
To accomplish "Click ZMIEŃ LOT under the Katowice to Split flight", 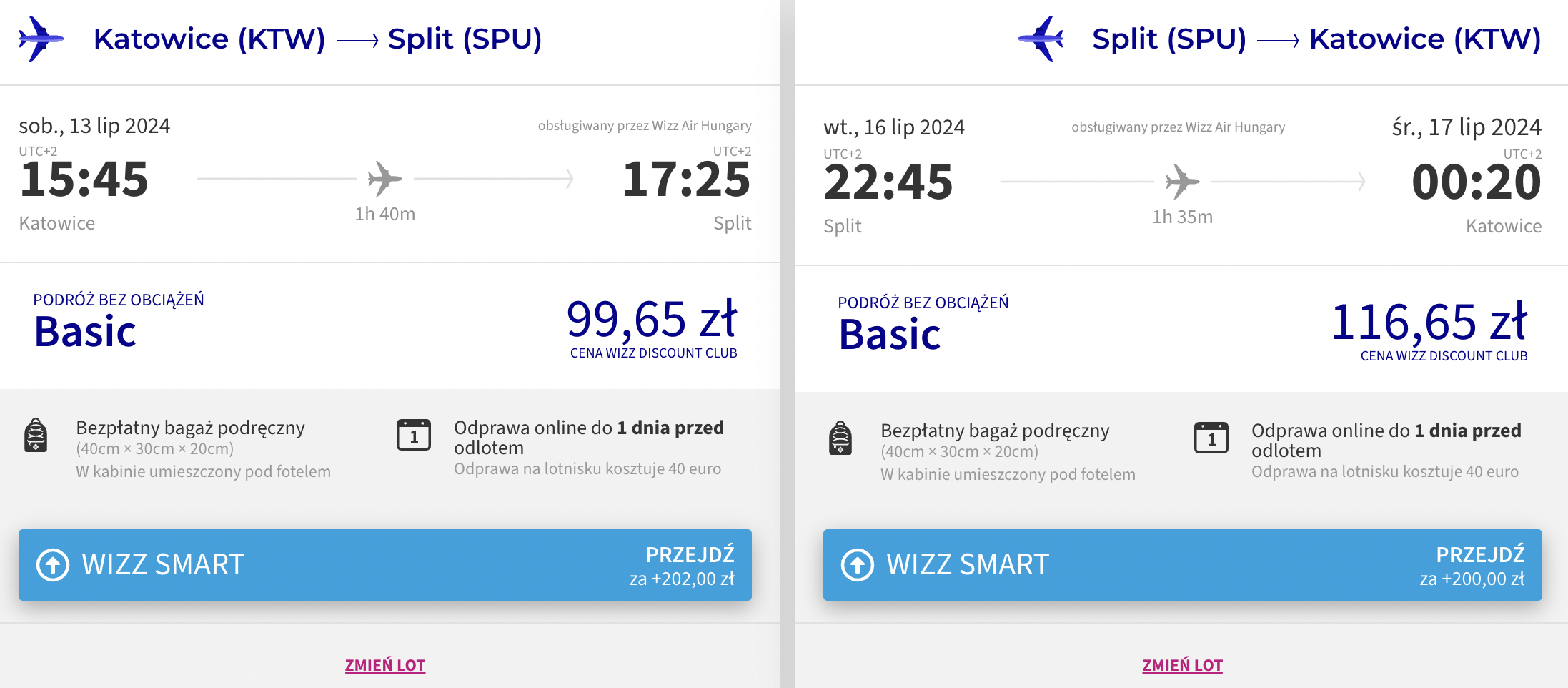I will point(385,665).
